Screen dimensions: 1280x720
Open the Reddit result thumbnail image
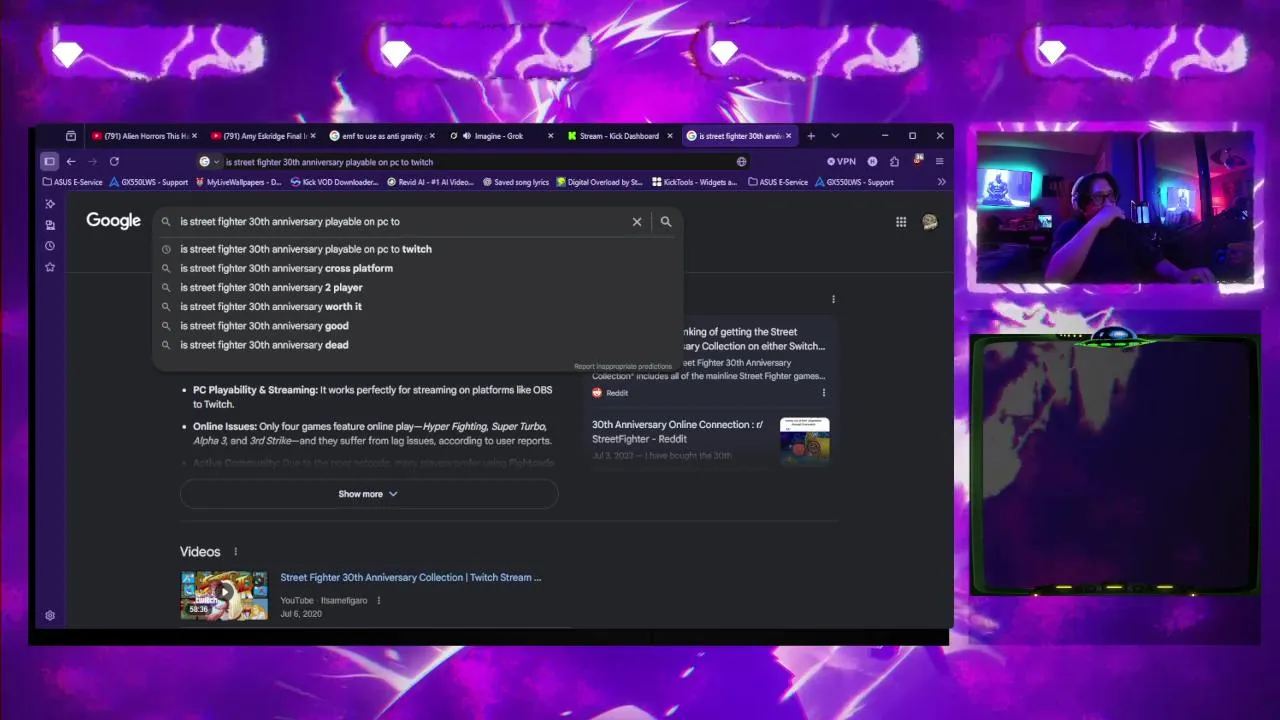pyautogui.click(x=805, y=440)
